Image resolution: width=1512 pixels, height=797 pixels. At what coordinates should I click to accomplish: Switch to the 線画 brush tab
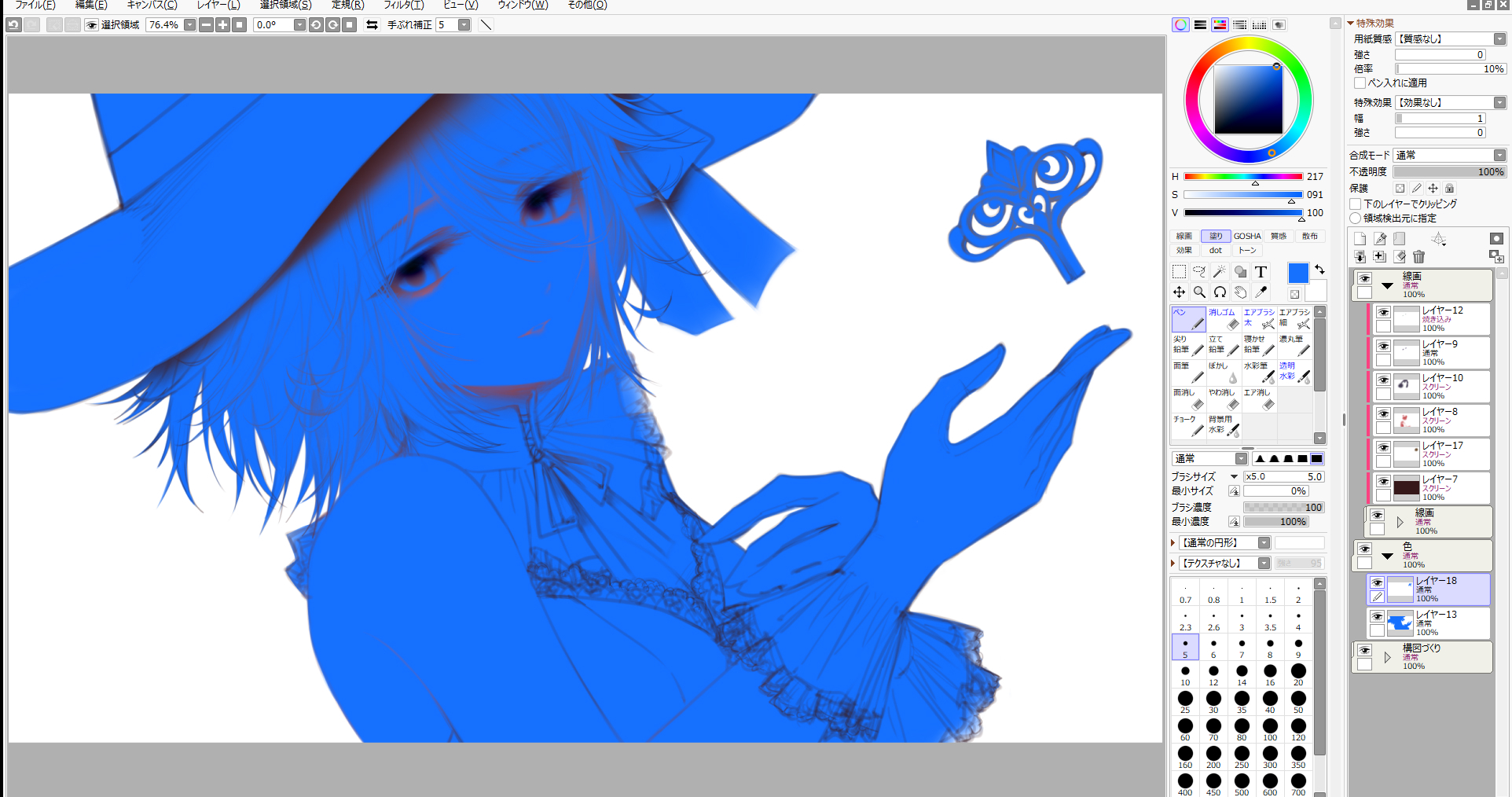tap(1184, 237)
